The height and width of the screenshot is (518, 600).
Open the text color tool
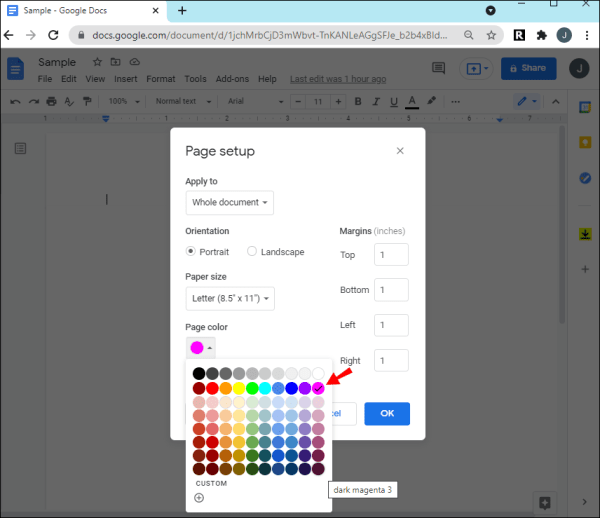tap(412, 102)
